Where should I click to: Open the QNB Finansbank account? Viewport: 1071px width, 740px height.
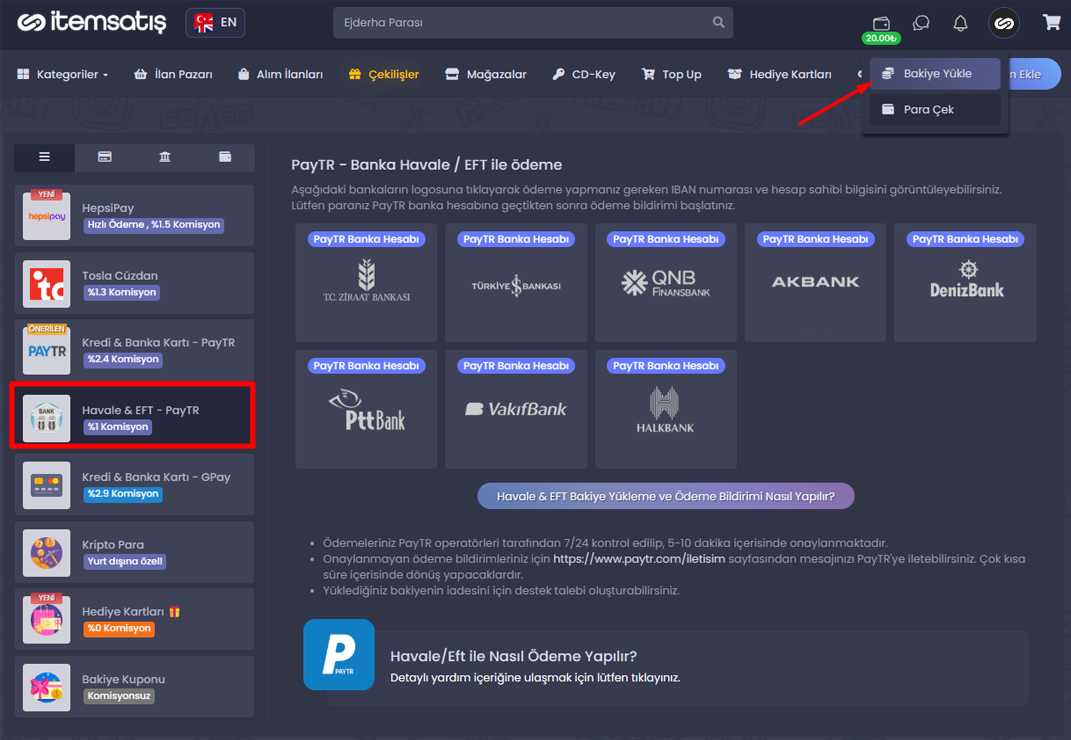666,282
